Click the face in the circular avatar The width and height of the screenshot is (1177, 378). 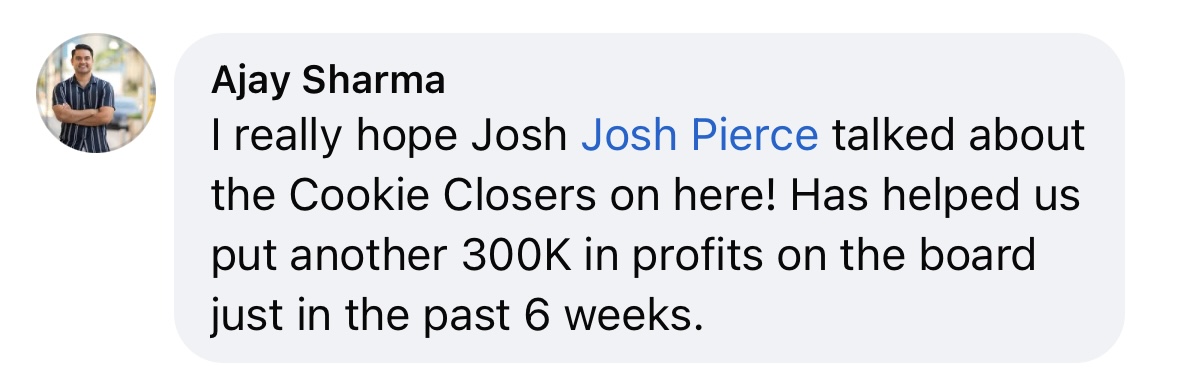pos(83,58)
